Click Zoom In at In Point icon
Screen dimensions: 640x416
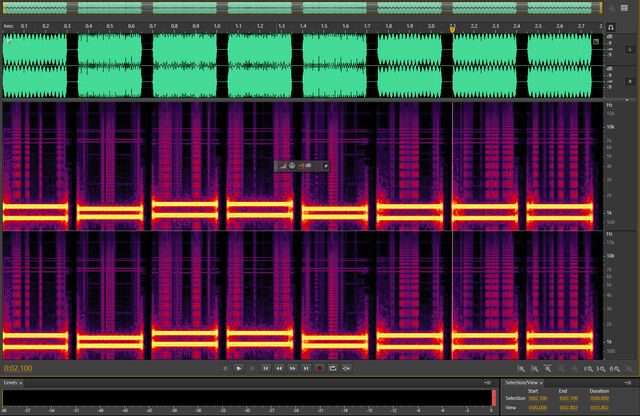(588, 369)
